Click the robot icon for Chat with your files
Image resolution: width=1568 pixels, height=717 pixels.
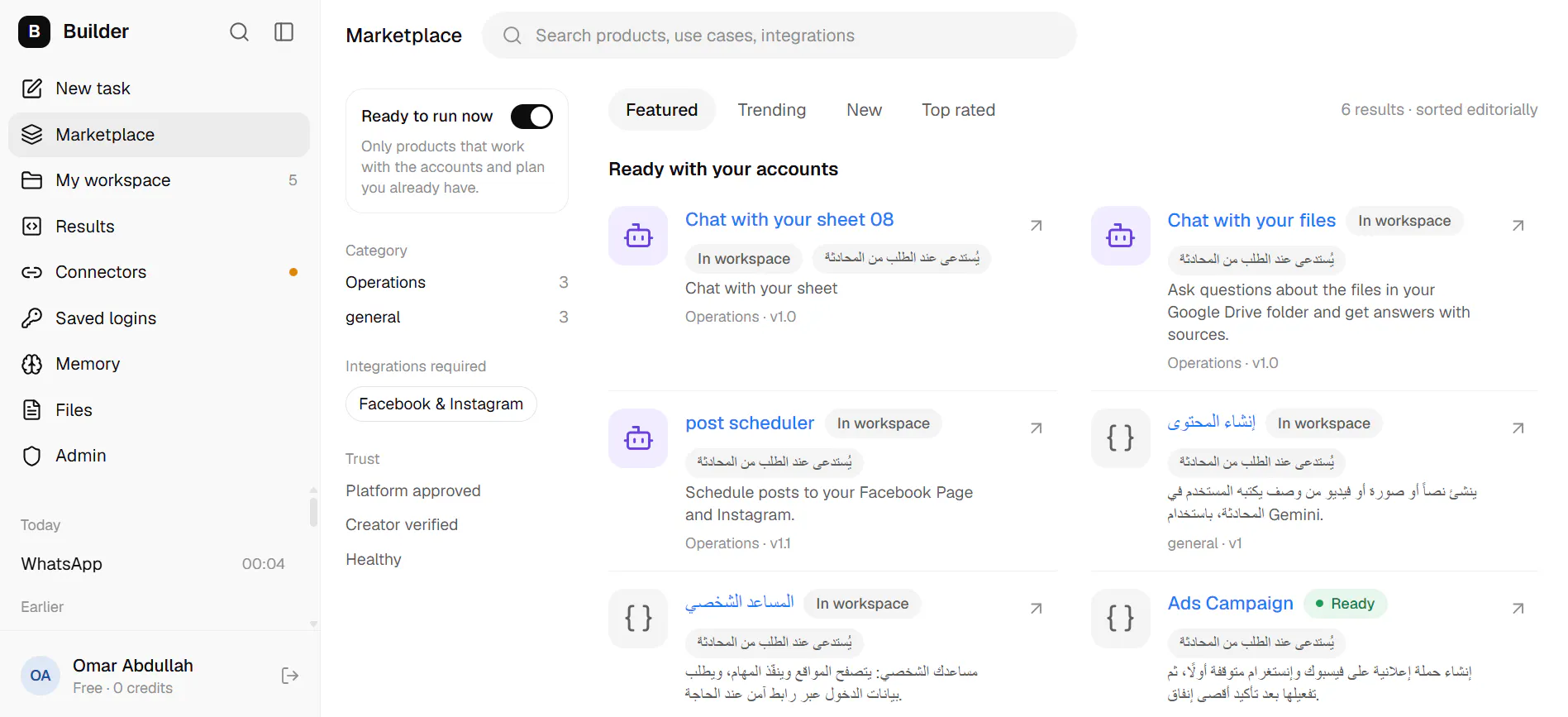[x=1121, y=236]
